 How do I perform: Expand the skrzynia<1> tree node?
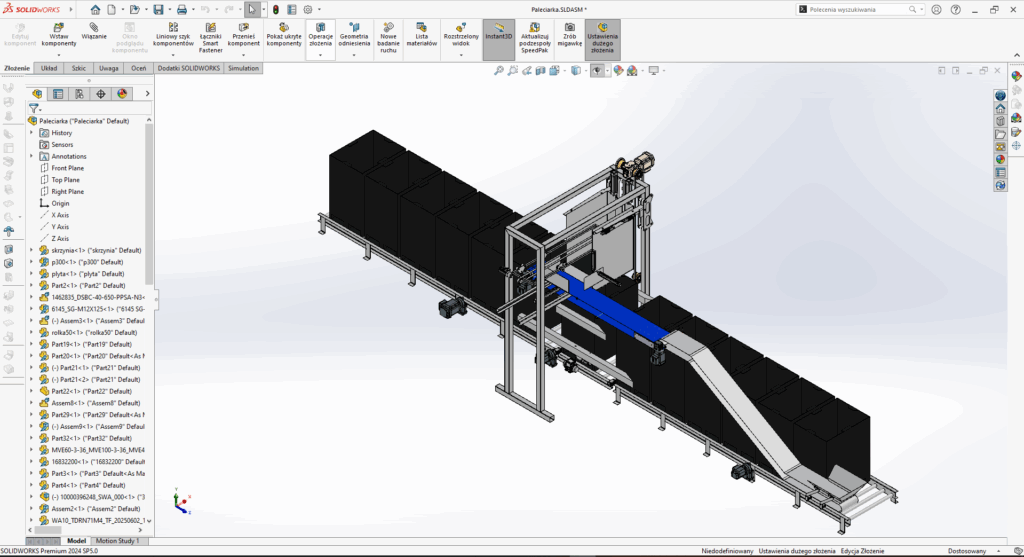(x=31, y=250)
